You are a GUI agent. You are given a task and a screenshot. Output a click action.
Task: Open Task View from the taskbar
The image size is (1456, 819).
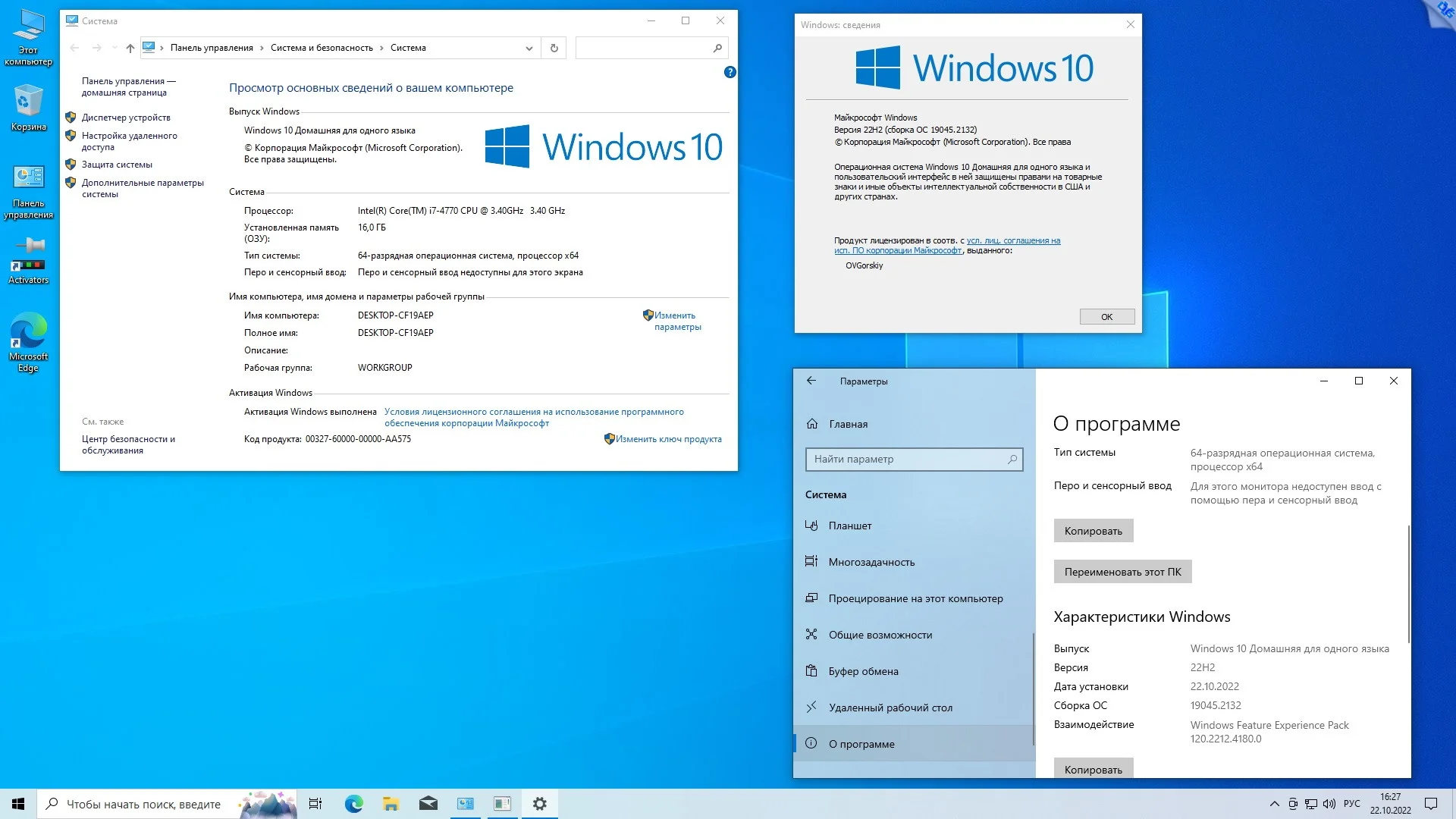pos(315,804)
